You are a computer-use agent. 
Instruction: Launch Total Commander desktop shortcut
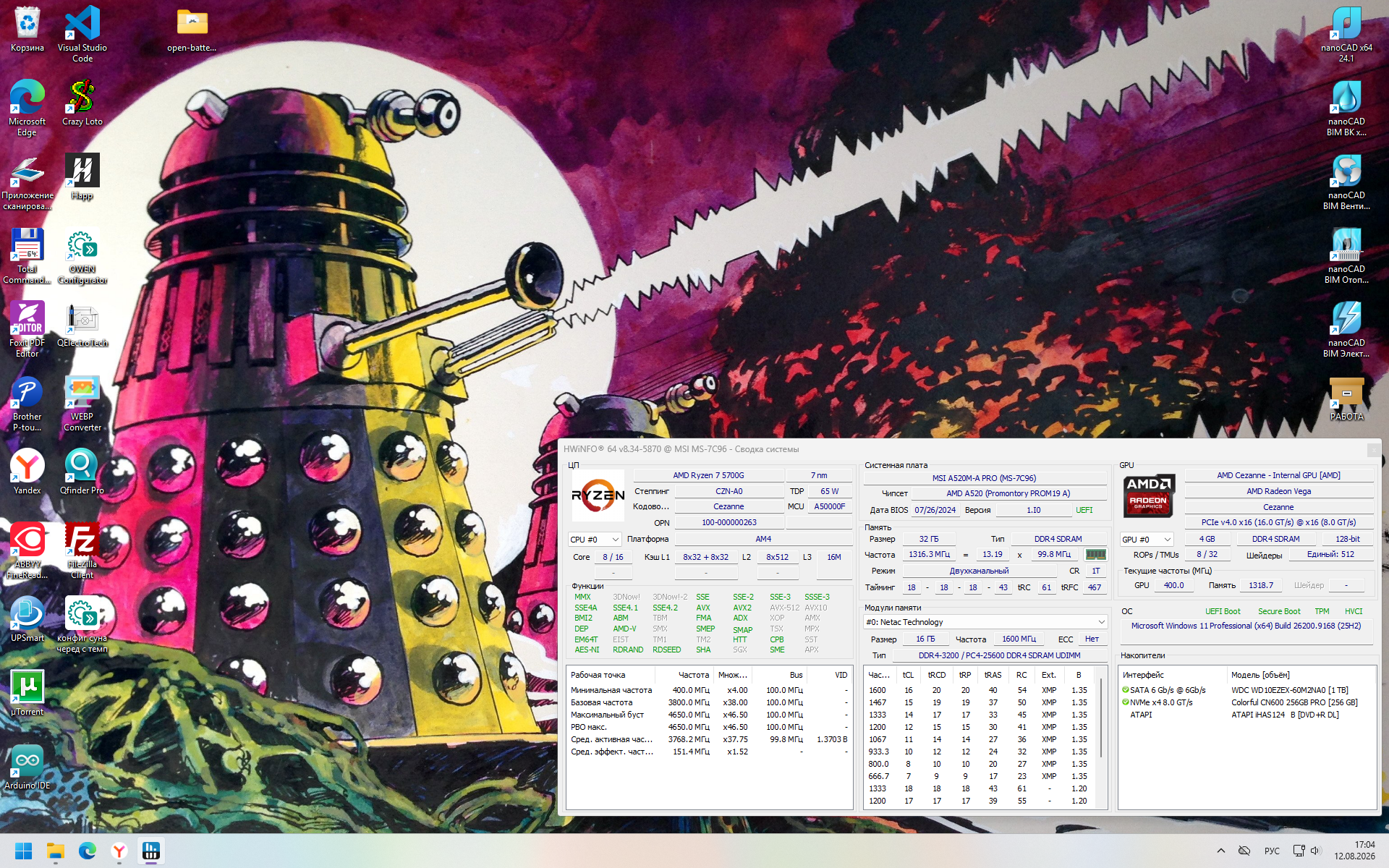pos(27,255)
